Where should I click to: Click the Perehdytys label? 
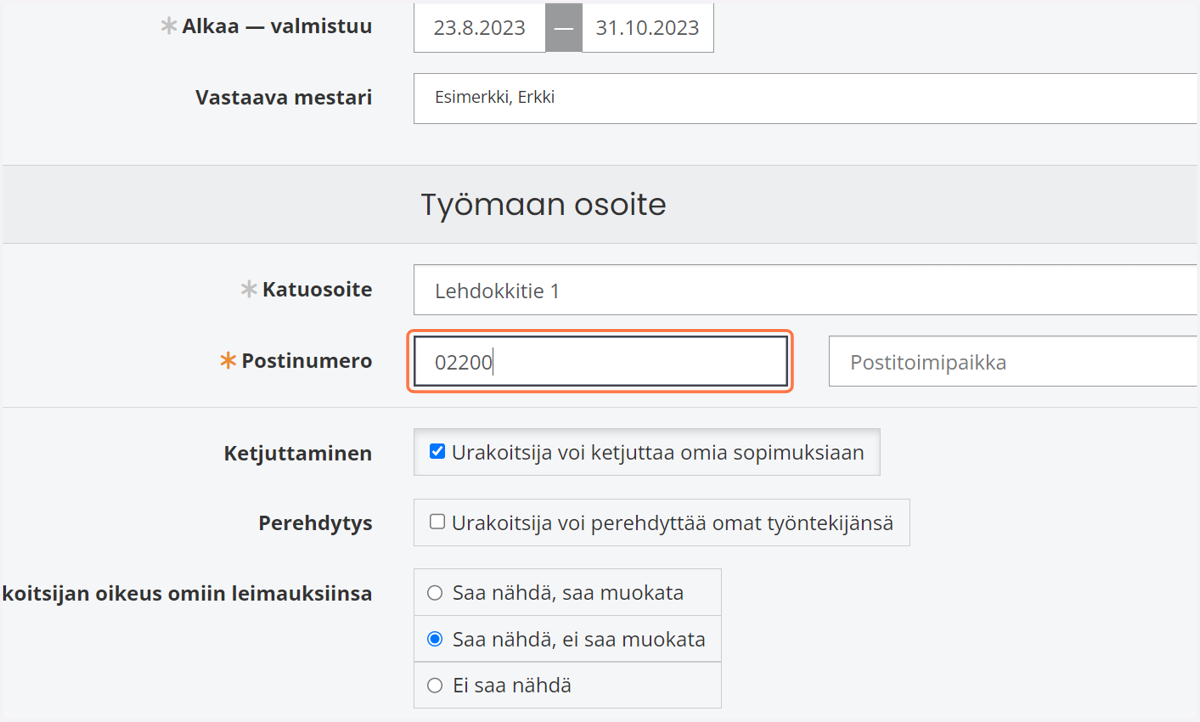[316, 523]
